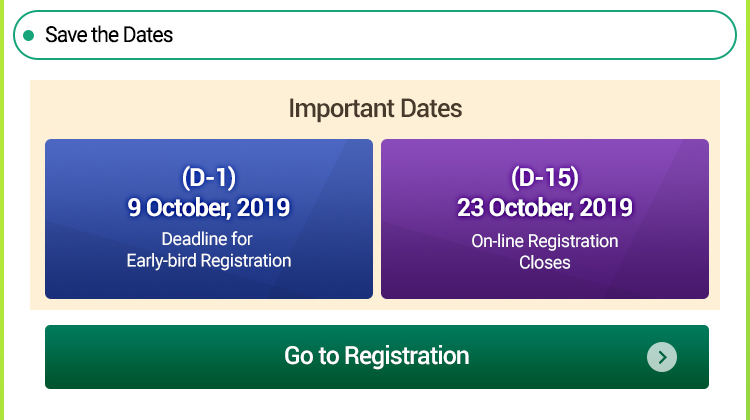Click the (D-15) countdown label
This screenshot has width=750, height=420.
pyautogui.click(x=545, y=178)
